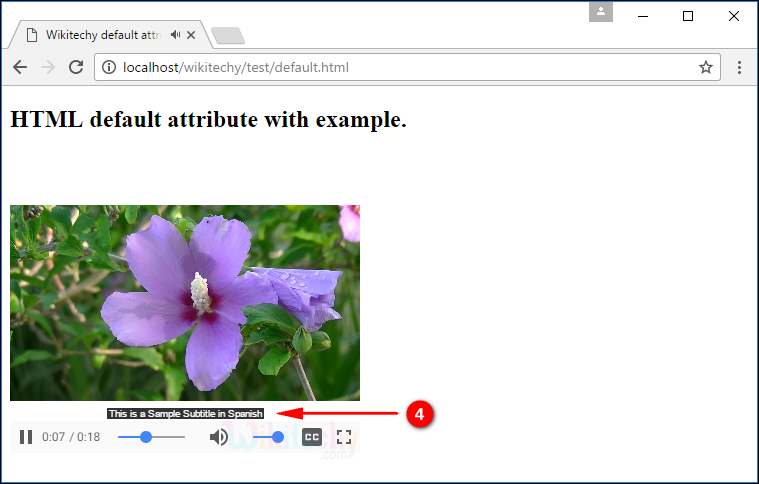The height and width of the screenshot is (484, 759).
Task: Click the video volume slider
Action: (x=267, y=437)
